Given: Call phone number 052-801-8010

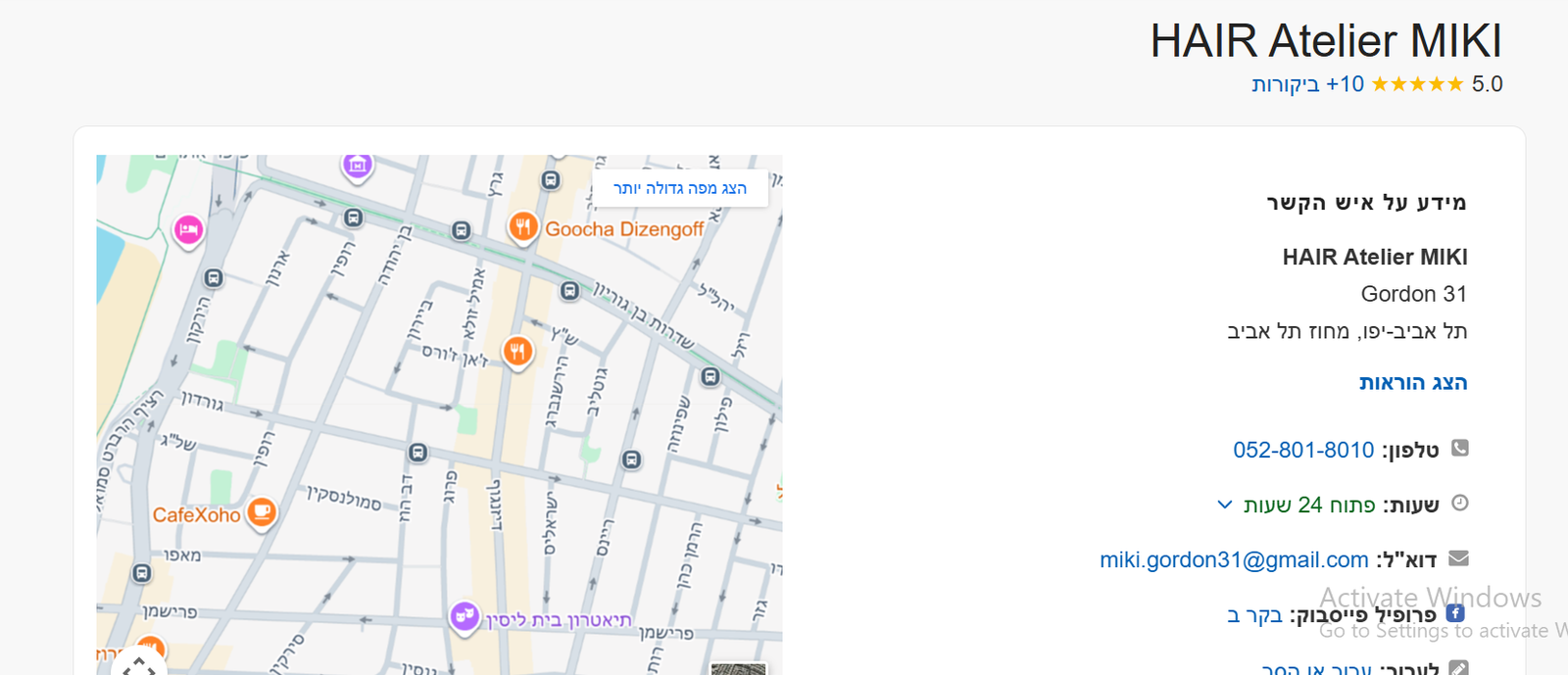Looking at the screenshot, I should point(1302,450).
